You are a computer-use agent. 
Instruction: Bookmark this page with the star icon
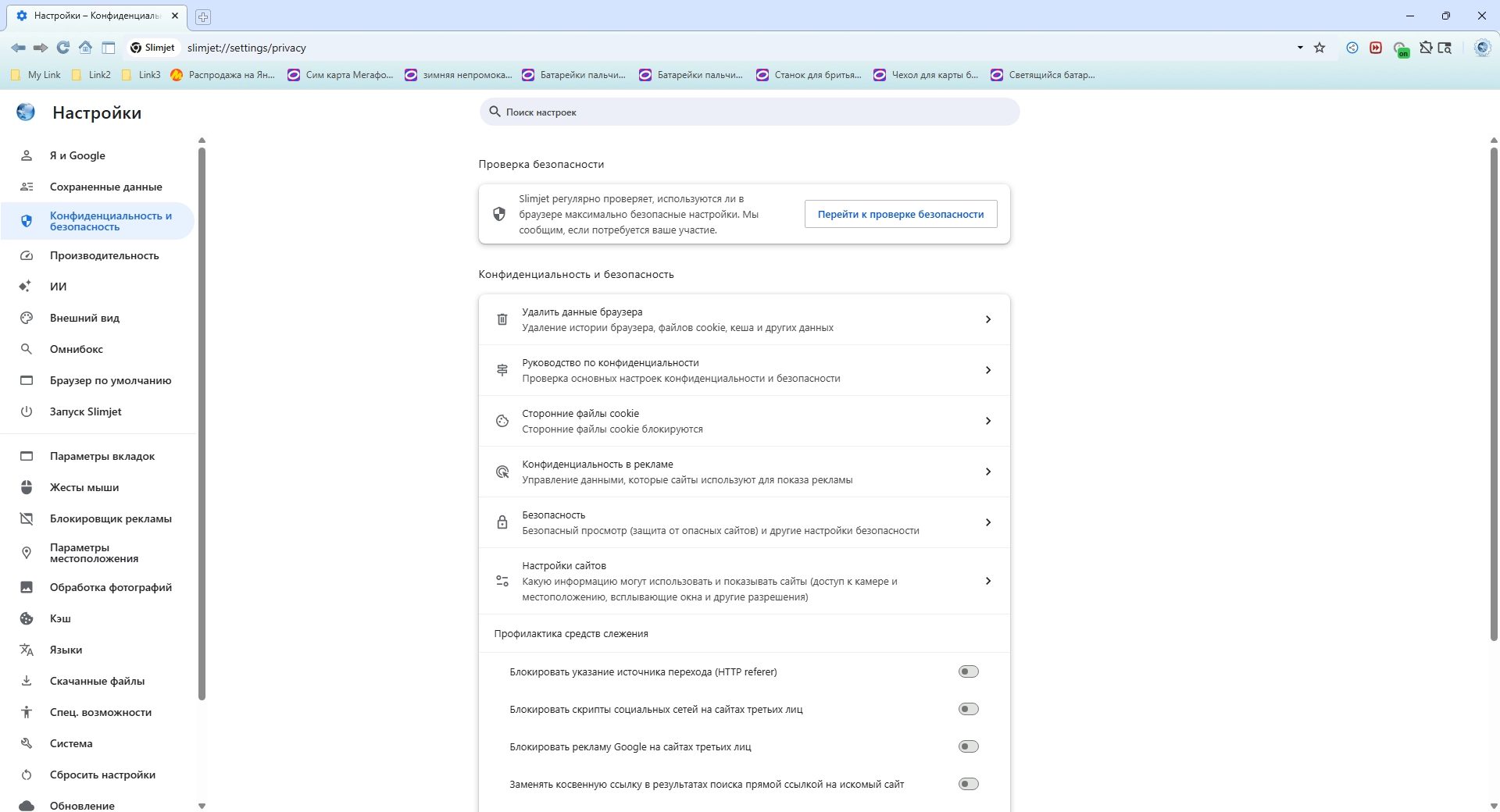tap(1320, 48)
